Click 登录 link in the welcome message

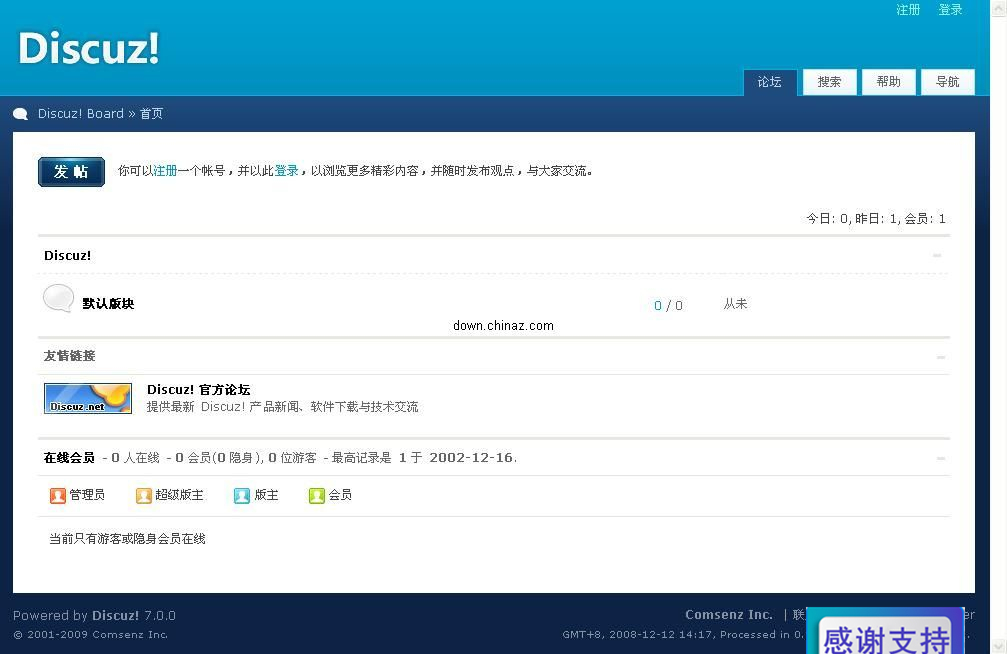286,171
